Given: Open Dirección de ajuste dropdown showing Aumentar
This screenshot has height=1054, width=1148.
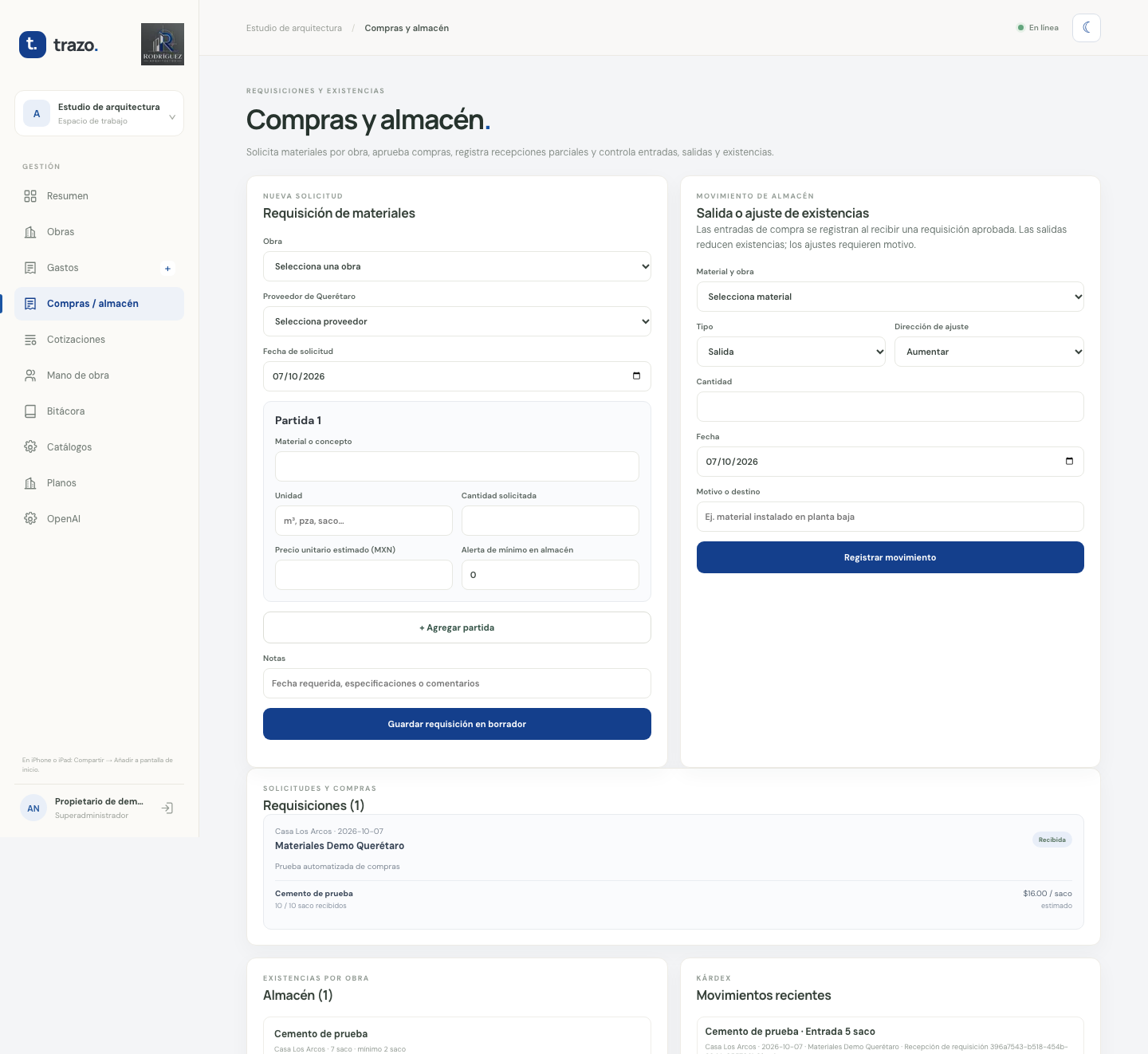Looking at the screenshot, I should tap(989, 352).
